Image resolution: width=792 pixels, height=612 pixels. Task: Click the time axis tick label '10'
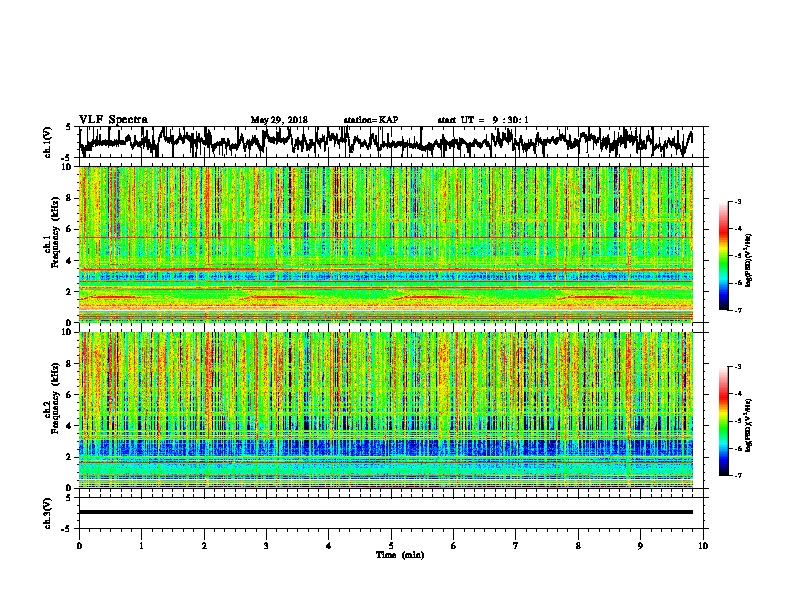(703, 546)
